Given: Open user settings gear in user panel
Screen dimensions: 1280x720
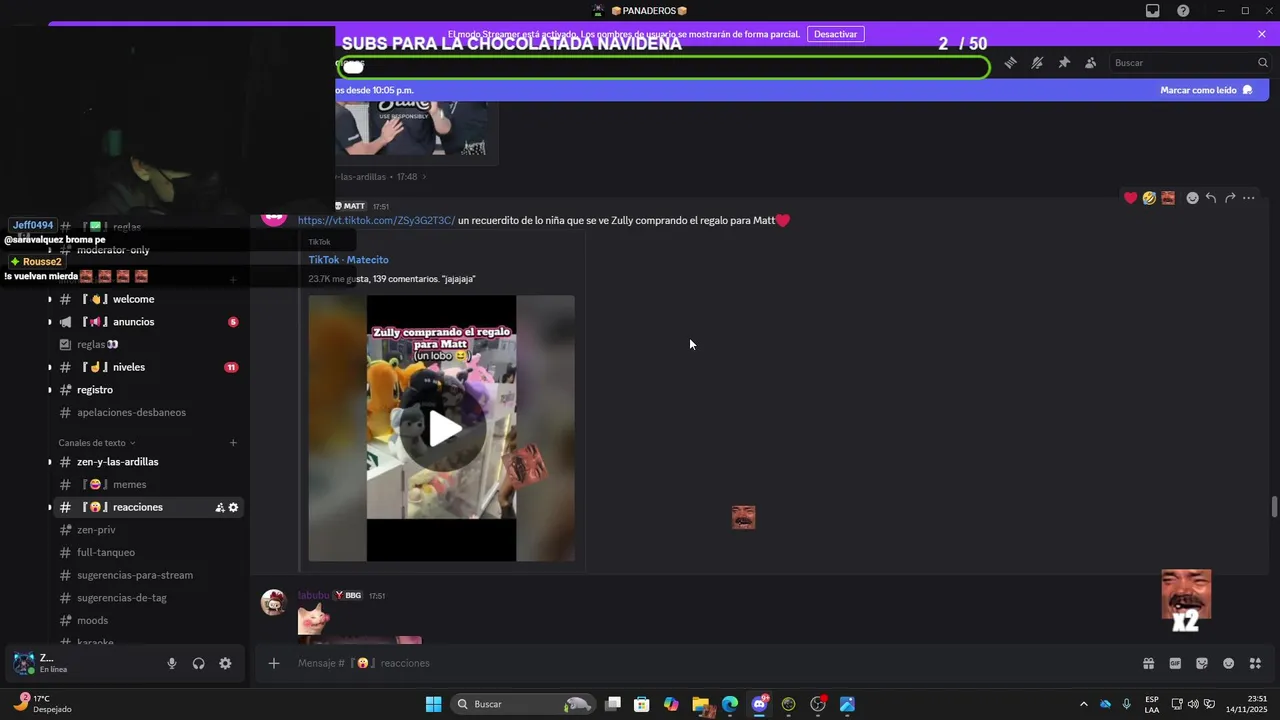Looking at the screenshot, I should pyautogui.click(x=225, y=663).
